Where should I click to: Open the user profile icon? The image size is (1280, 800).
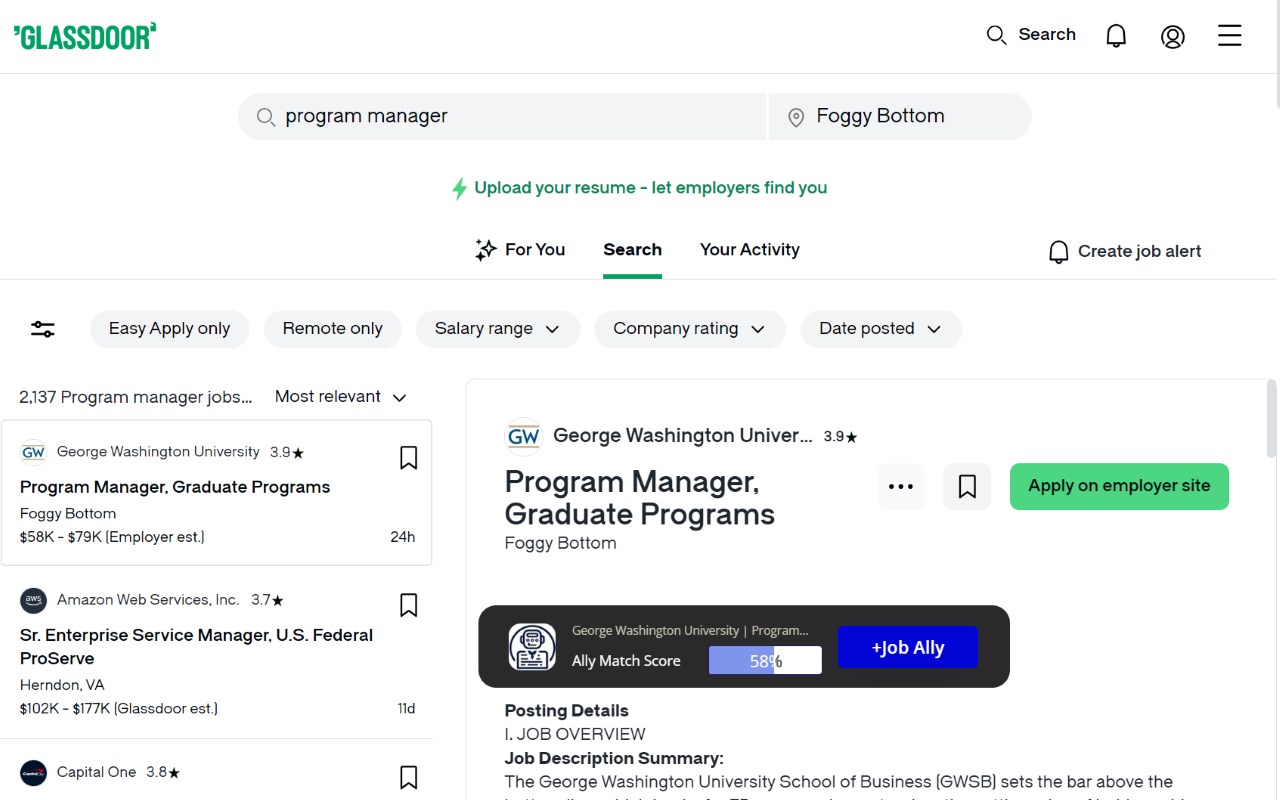pyautogui.click(x=1173, y=36)
